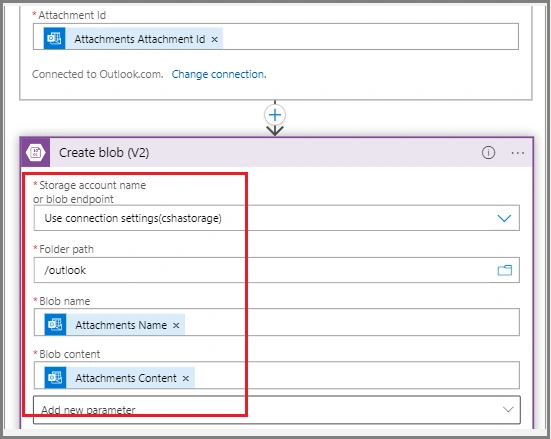Open folder picker for Folder path
Screen dimensions: 551x439
coord(505,270)
